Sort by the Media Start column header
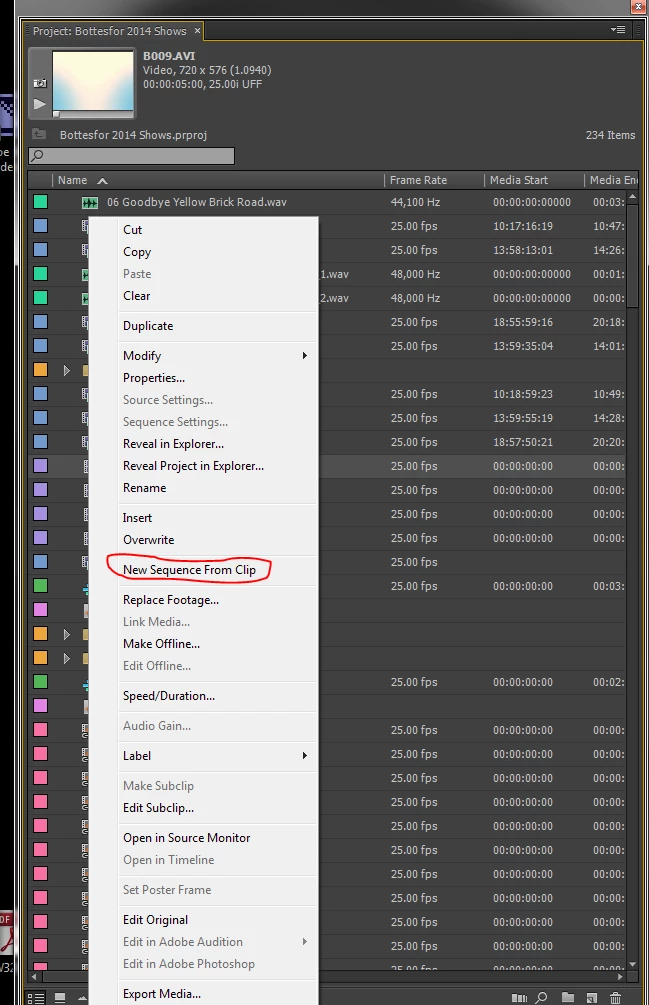This screenshot has height=1005, width=649. [519, 180]
